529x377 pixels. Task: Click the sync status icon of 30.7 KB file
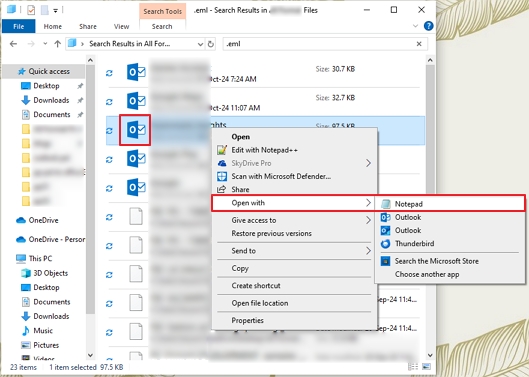(109, 73)
